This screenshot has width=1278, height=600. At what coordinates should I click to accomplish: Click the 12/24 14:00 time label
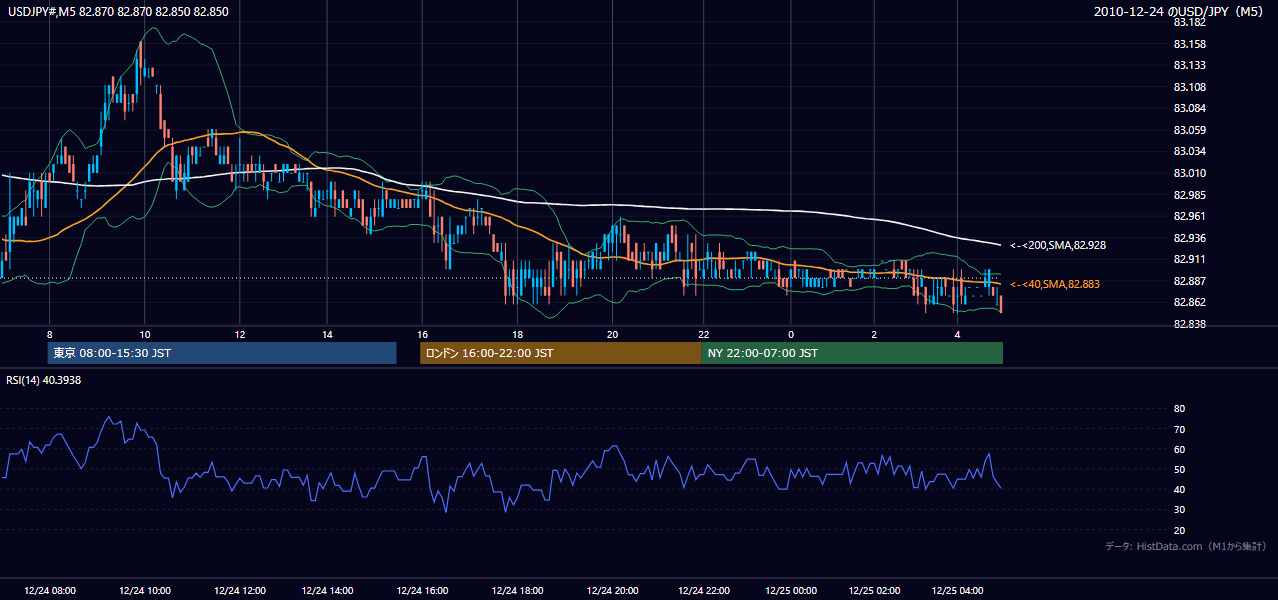[328, 590]
